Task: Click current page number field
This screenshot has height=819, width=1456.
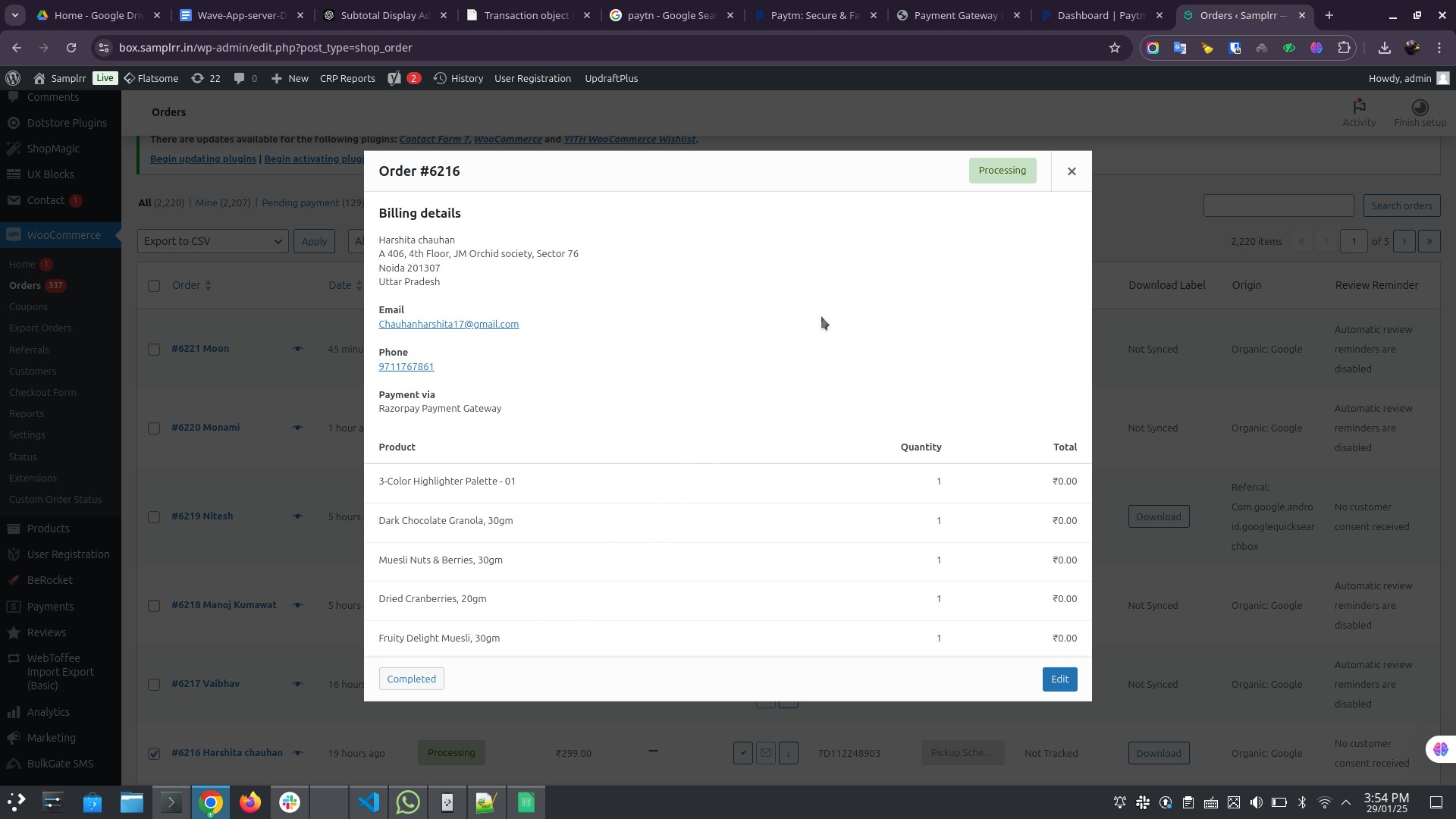Action: pyautogui.click(x=1354, y=241)
